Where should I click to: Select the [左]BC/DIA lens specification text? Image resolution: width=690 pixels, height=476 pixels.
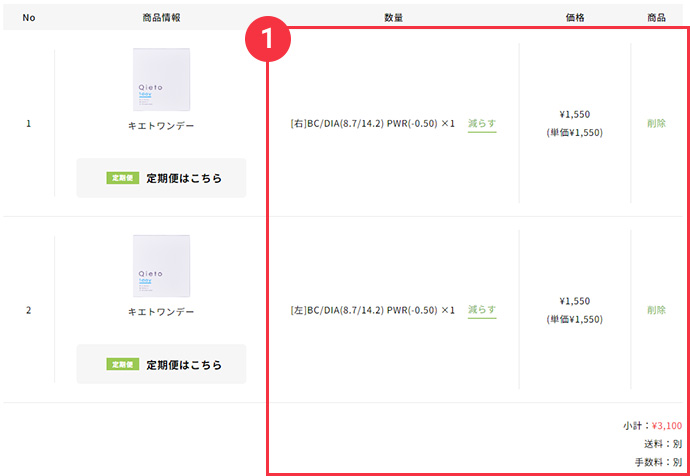click(372, 310)
